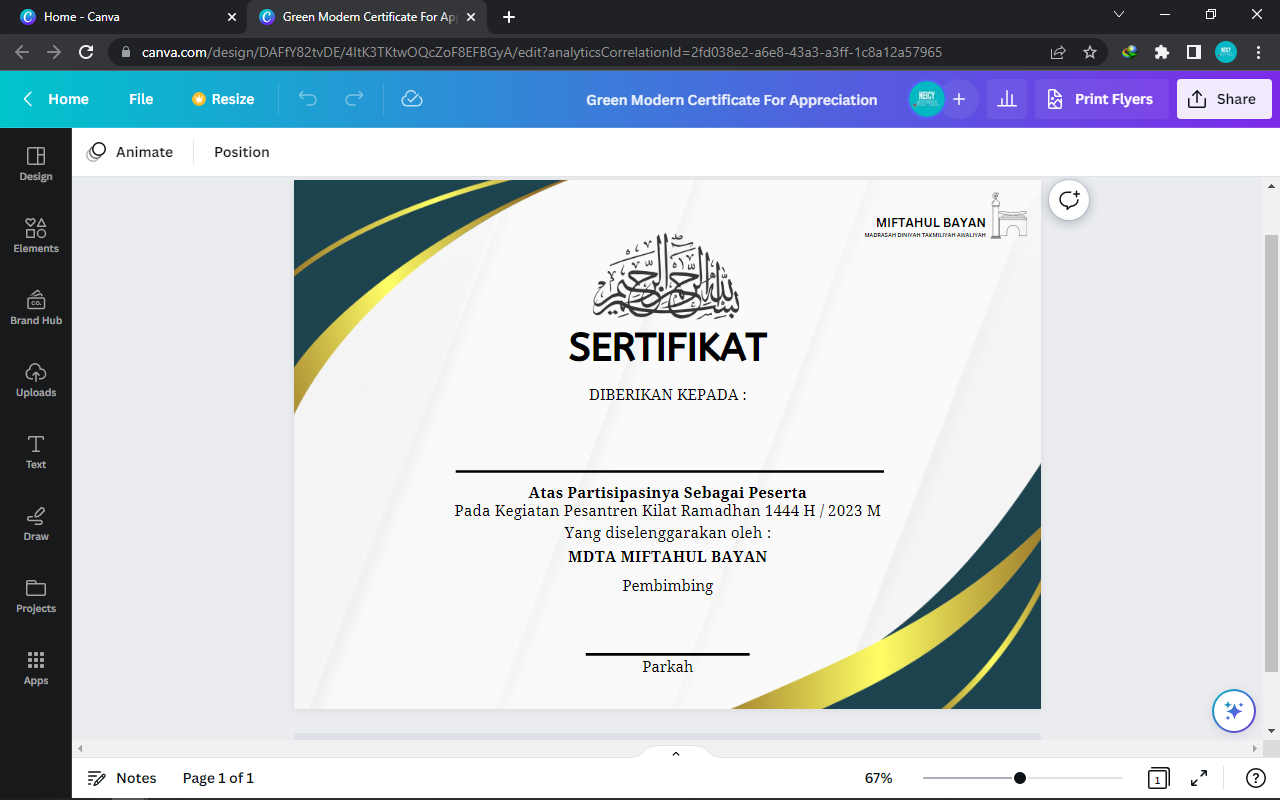Screen dimensions: 1280x800
Task: Adjust the zoom slider handle
Action: coord(1019,778)
